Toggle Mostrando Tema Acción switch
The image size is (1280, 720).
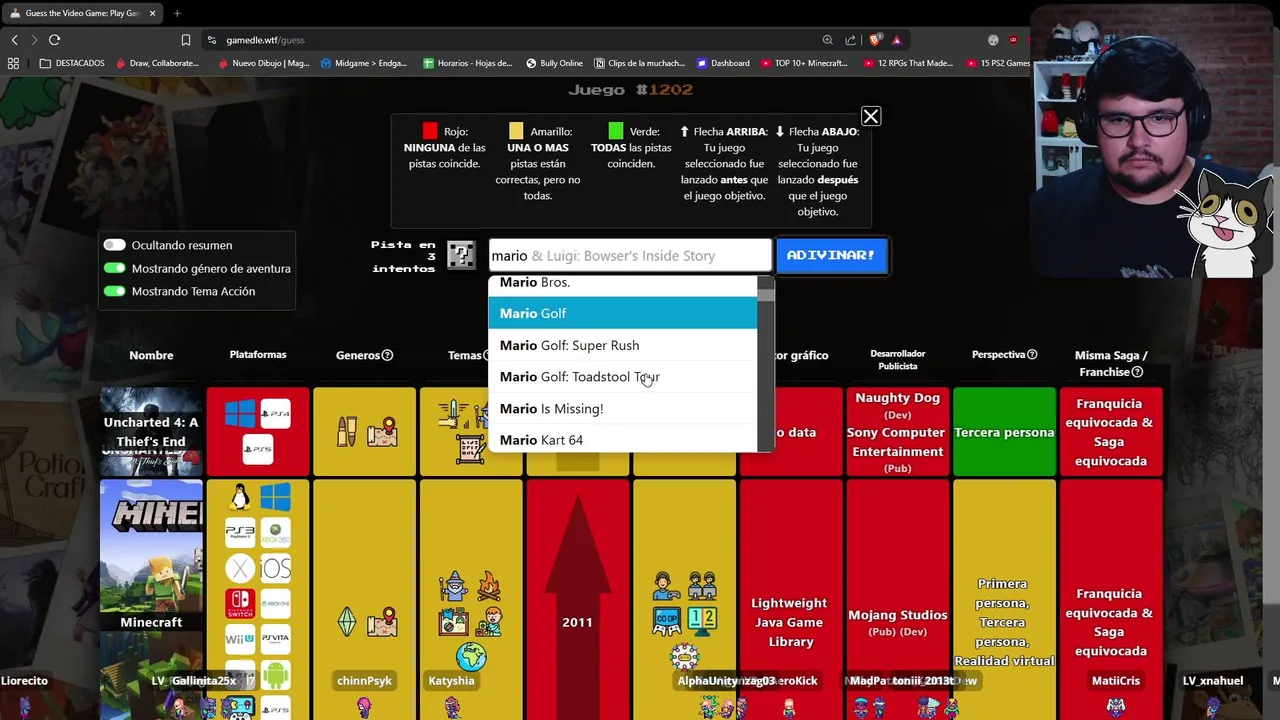114,291
